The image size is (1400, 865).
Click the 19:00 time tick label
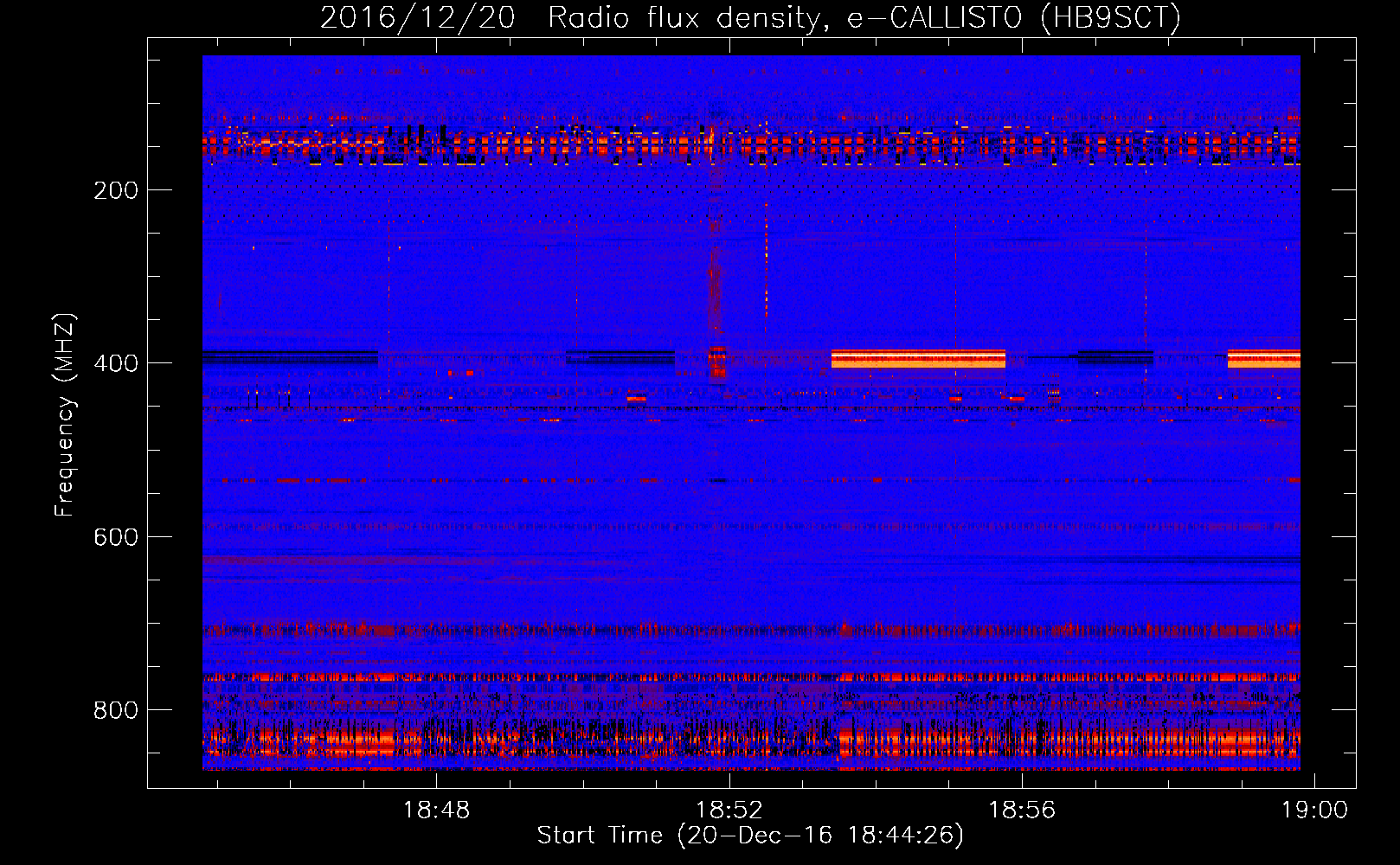click(1314, 811)
